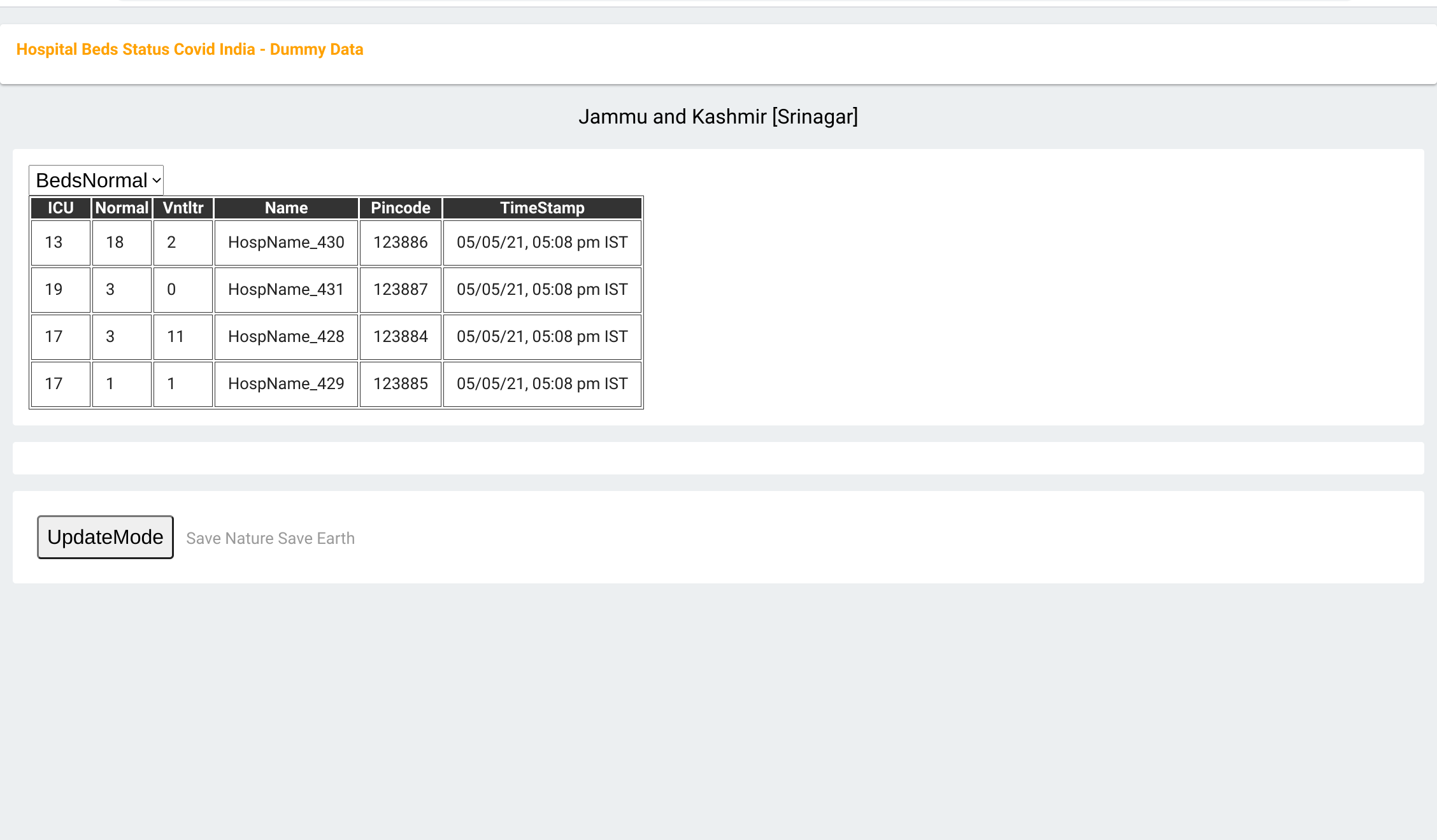This screenshot has width=1437, height=840.
Task: Click the Vntltr column header
Action: pos(183,208)
